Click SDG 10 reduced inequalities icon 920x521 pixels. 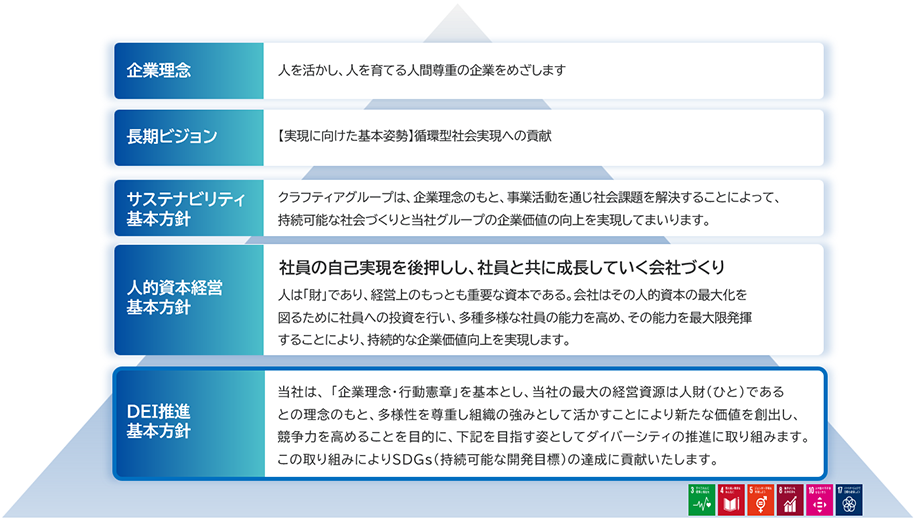coord(819,500)
